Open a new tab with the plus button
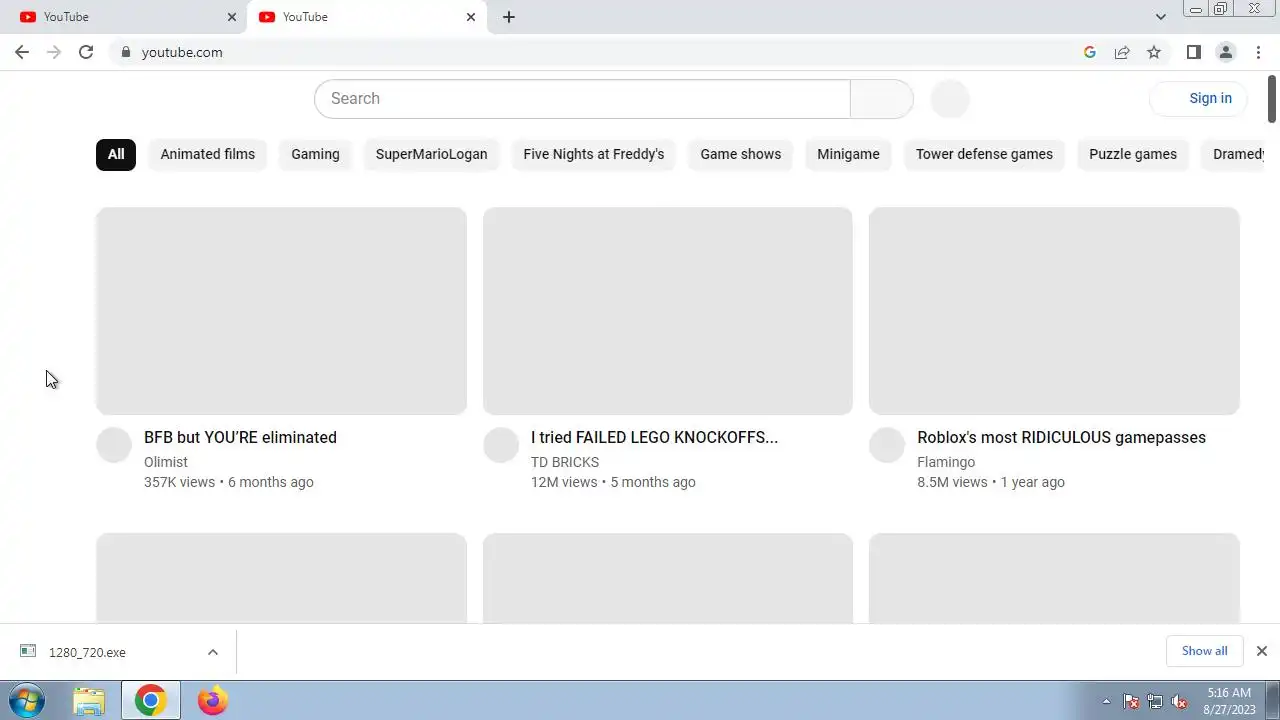The image size is (1280, 720). [x=508, y=17]
